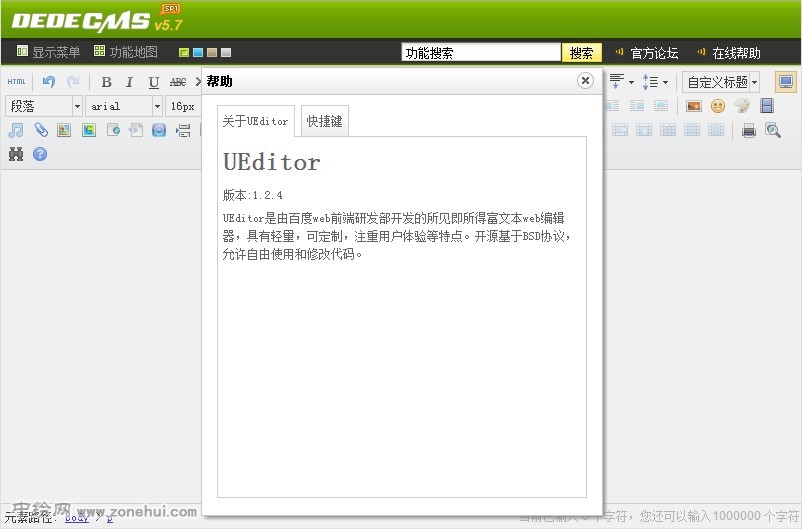Switch to the 快捷键 shortcuts tab
This screenshot has height=529, width=802.
pyautogui.click(x=325, y=121)
